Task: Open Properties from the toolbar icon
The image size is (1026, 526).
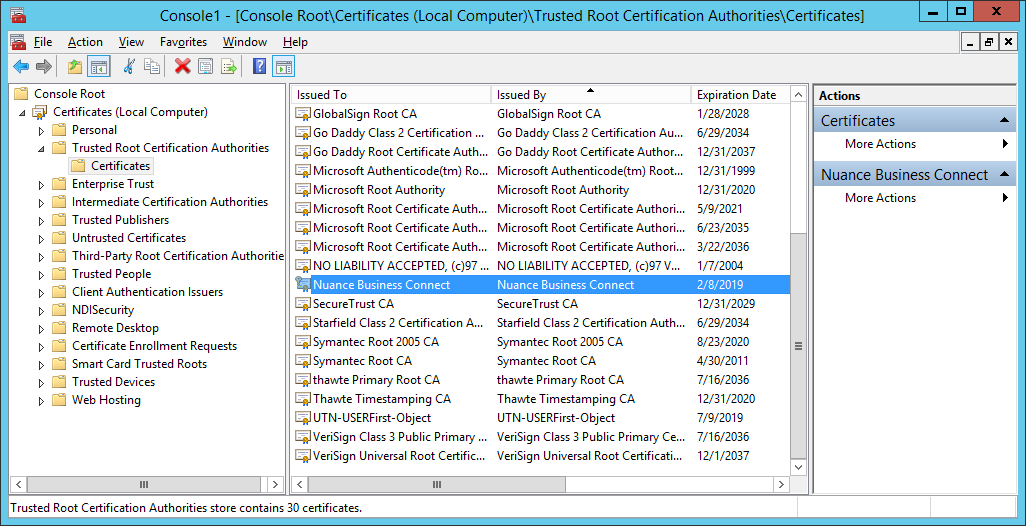Action: pos(206,67)
